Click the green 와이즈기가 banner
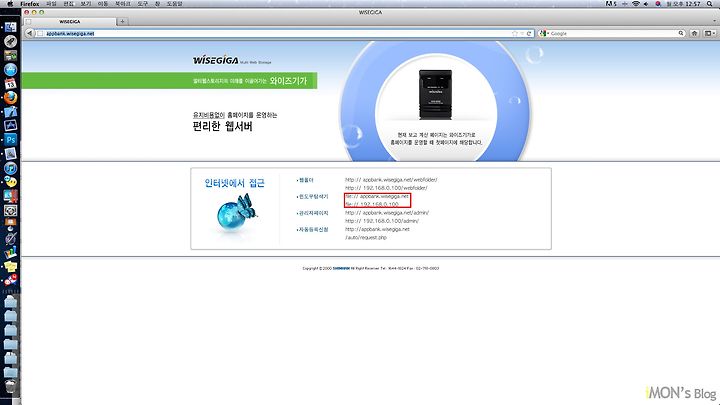The image size is (720, 405). pyautogui.click(x=169, y=80)
